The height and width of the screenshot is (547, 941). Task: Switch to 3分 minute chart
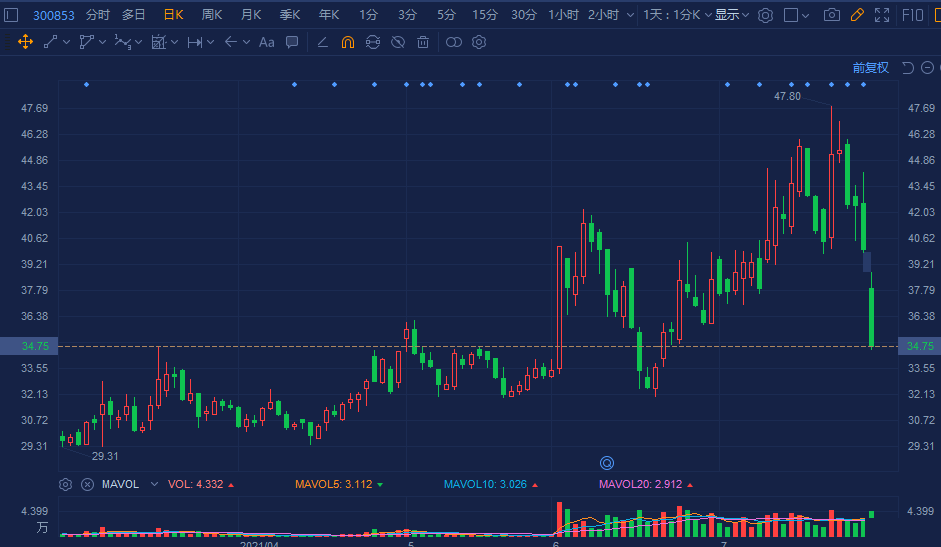407,15
